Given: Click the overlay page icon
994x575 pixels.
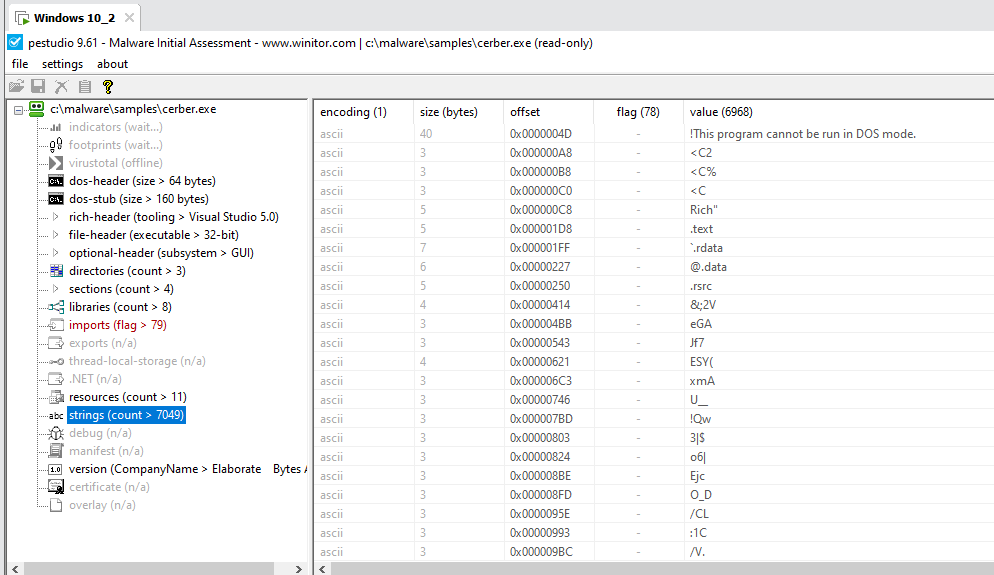Looking at the screenshot, I should click(x=56, y=505).
